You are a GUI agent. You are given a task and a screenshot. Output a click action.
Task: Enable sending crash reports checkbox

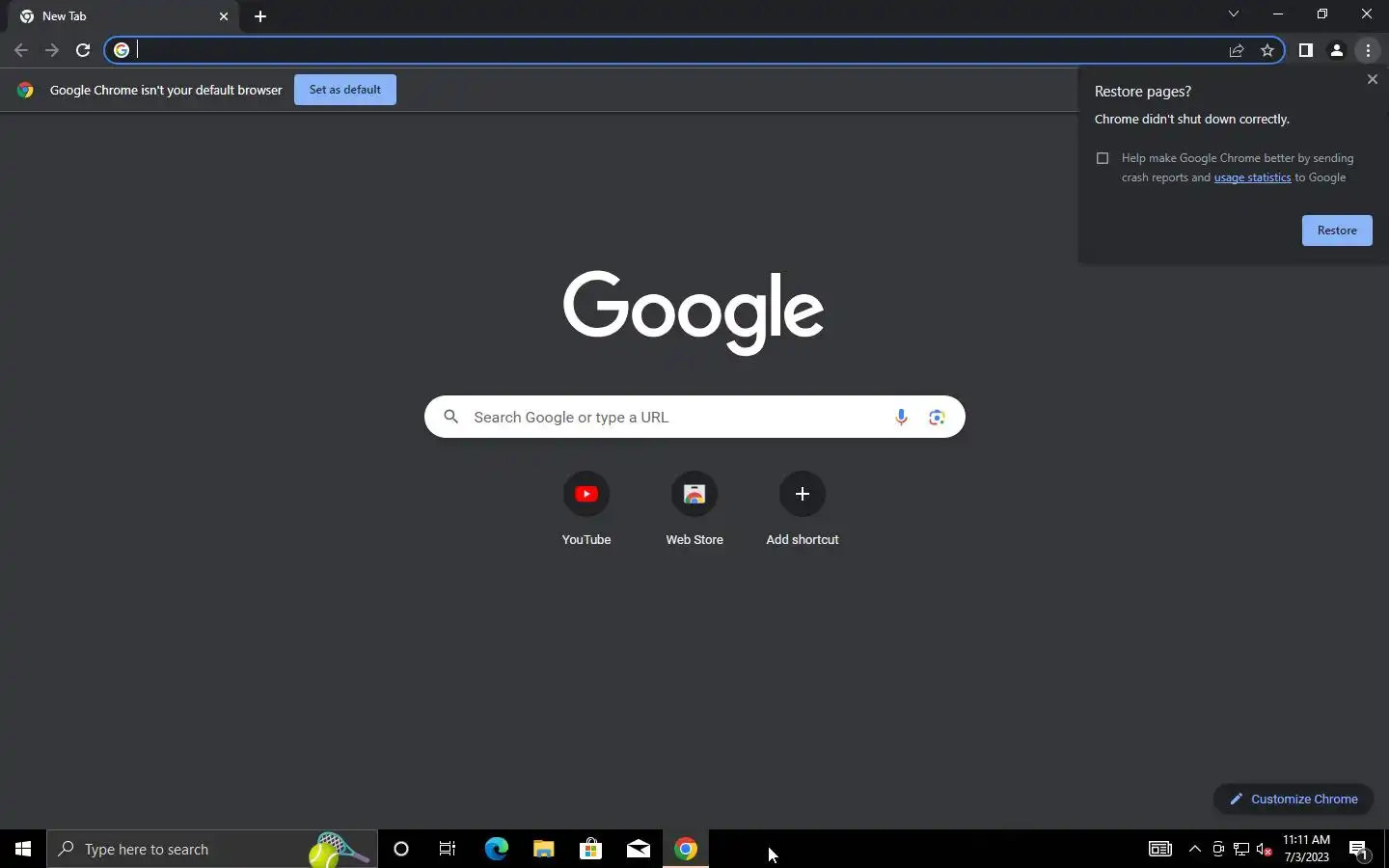tap(1103, 158)
